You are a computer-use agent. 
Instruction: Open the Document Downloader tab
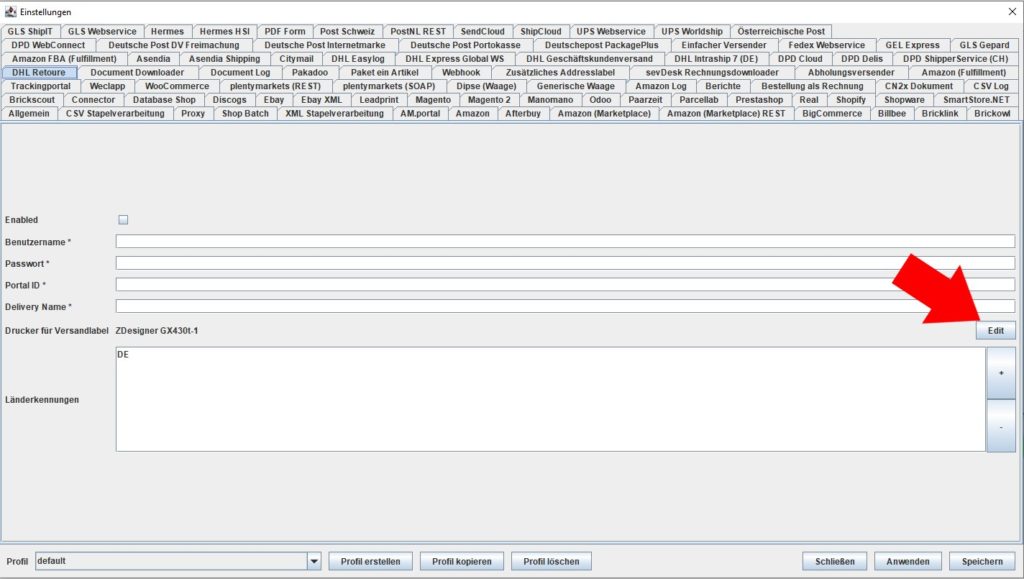pos(137,72)
